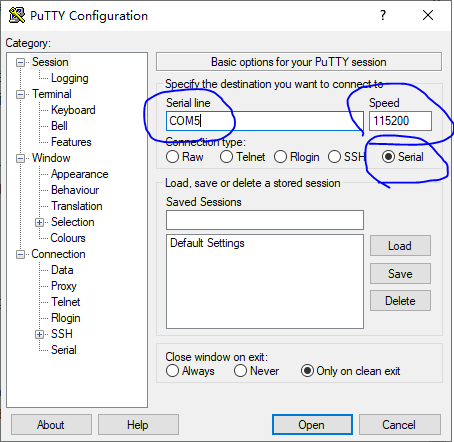The width and height of the screenshot is (454, 442).
Task: Choose the SSH connection type
Action: click(x=334, y=157)
